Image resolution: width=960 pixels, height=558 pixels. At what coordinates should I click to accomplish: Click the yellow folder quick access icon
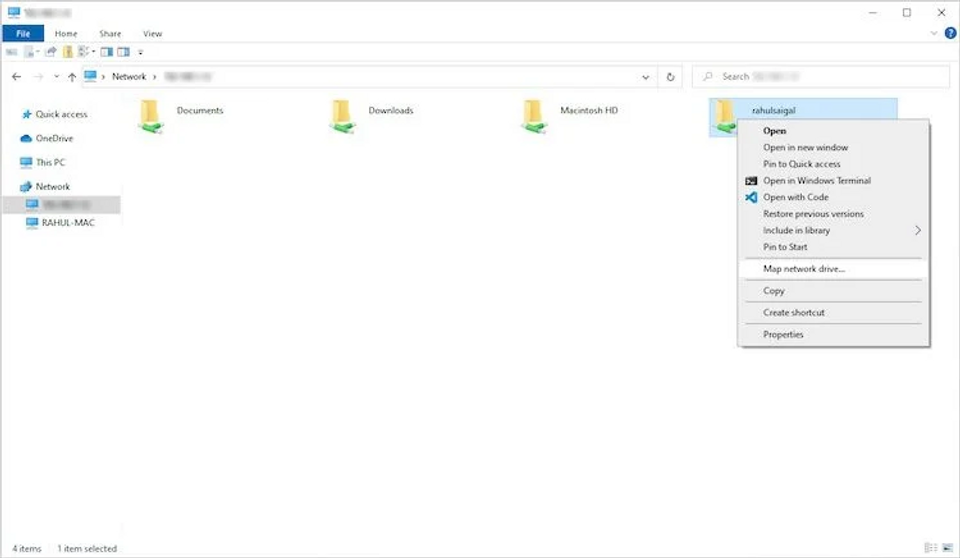(x=68, y=52)
